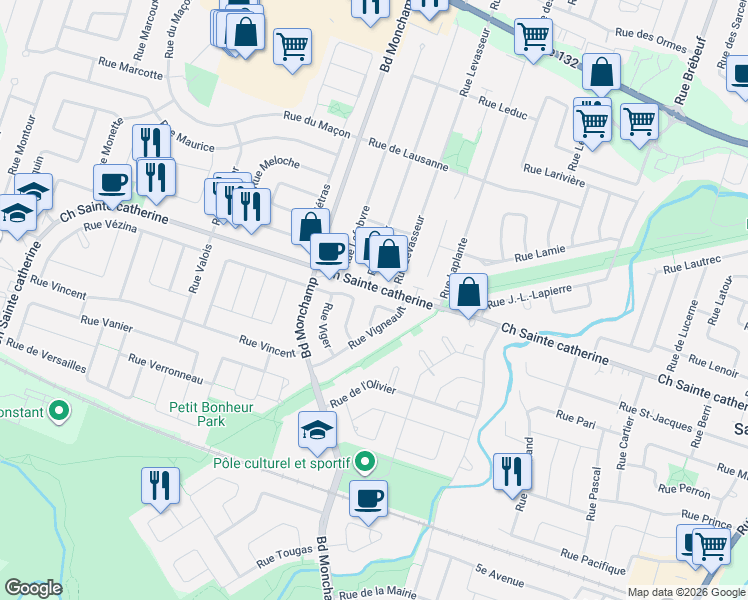The height and width of the screenshot is (600, 748).
Task: Select the Rue Lautrec street label
Action: tap(692, 265)
